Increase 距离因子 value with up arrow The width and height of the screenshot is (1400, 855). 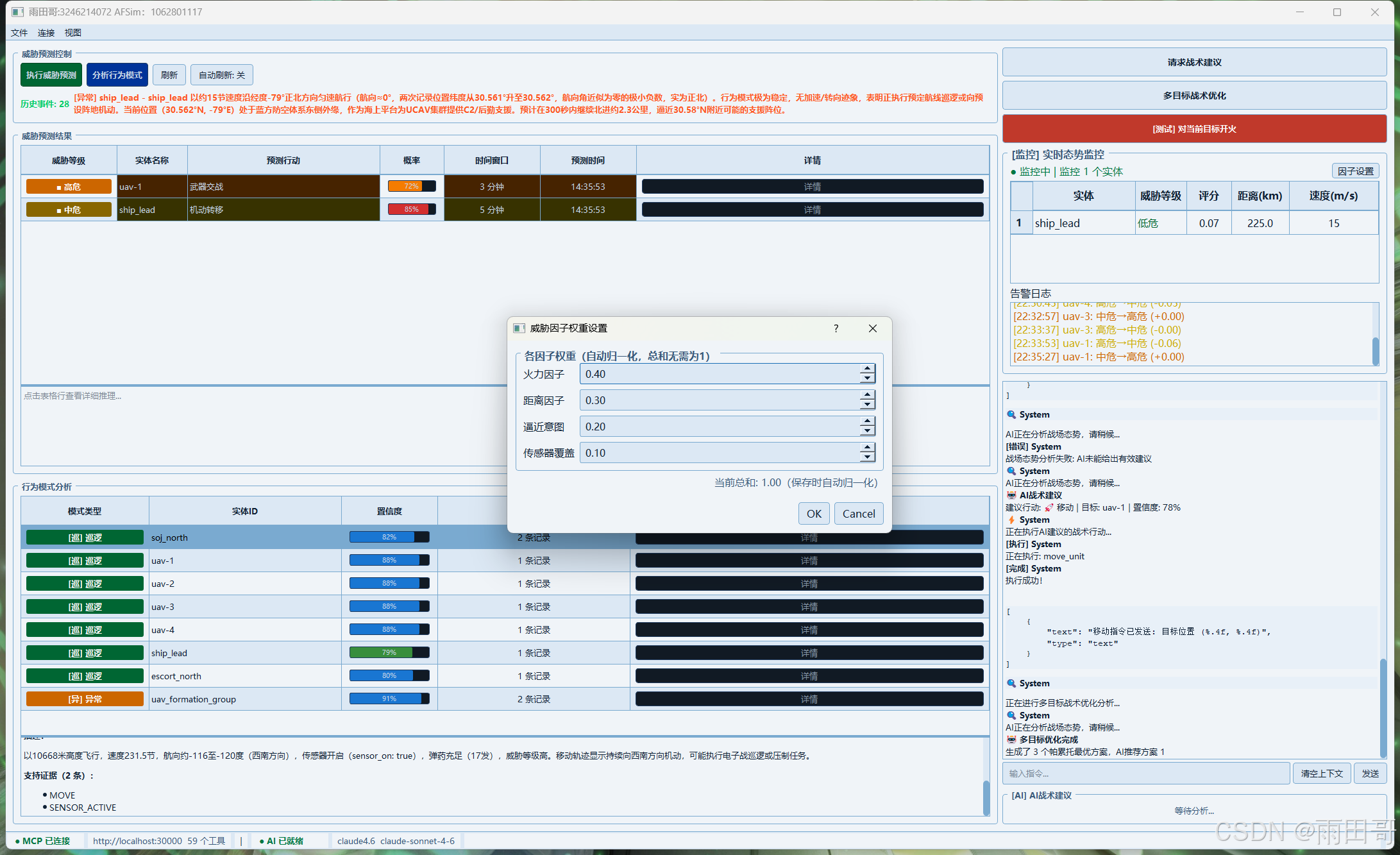point(867,395)
